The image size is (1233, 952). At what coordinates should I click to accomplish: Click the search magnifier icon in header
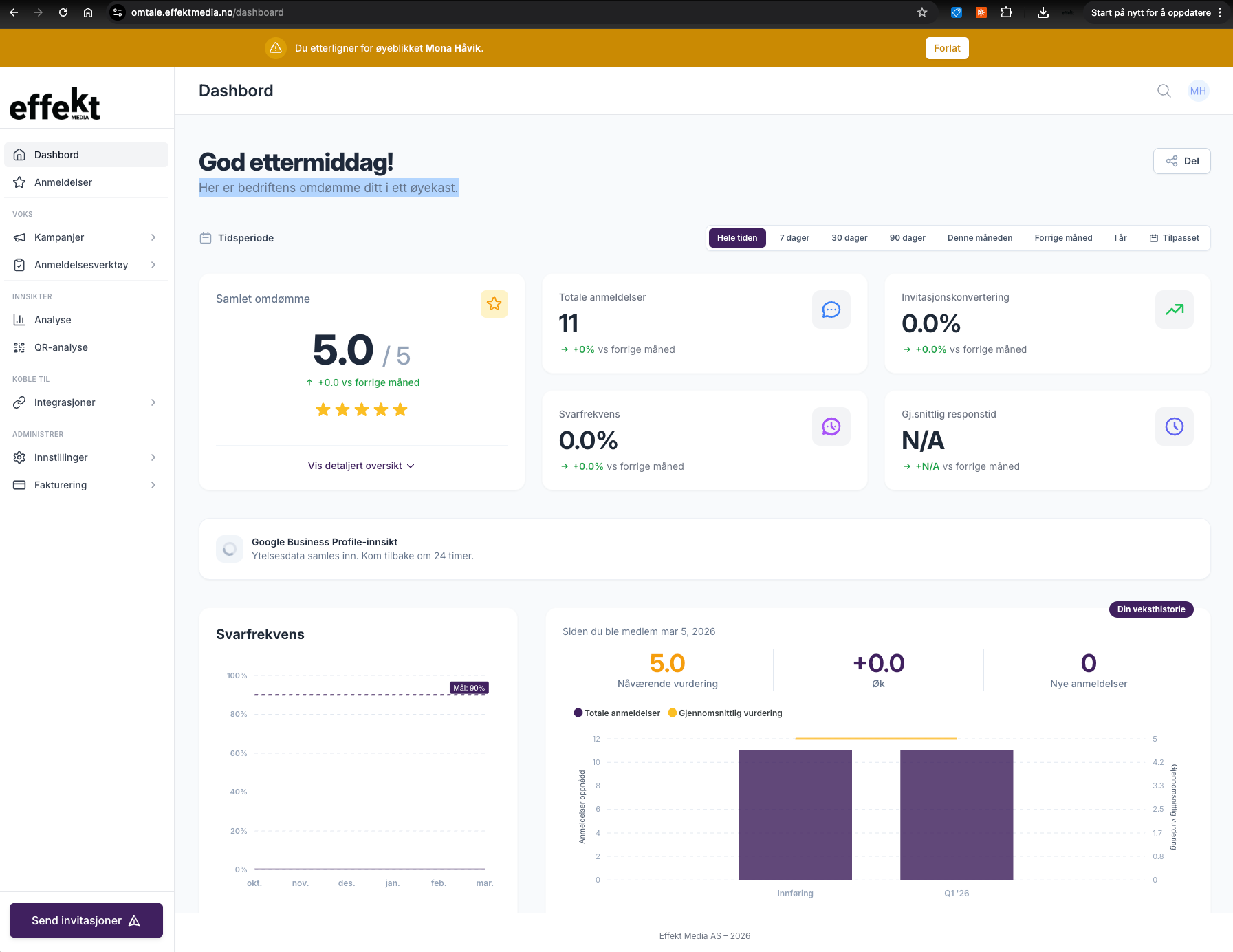click(x=1164, y=91)
